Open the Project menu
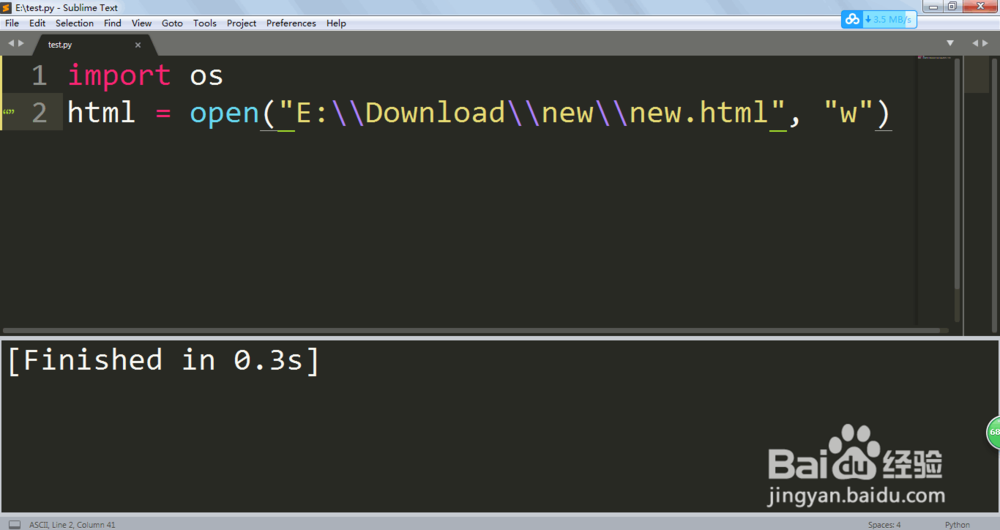 241,23
